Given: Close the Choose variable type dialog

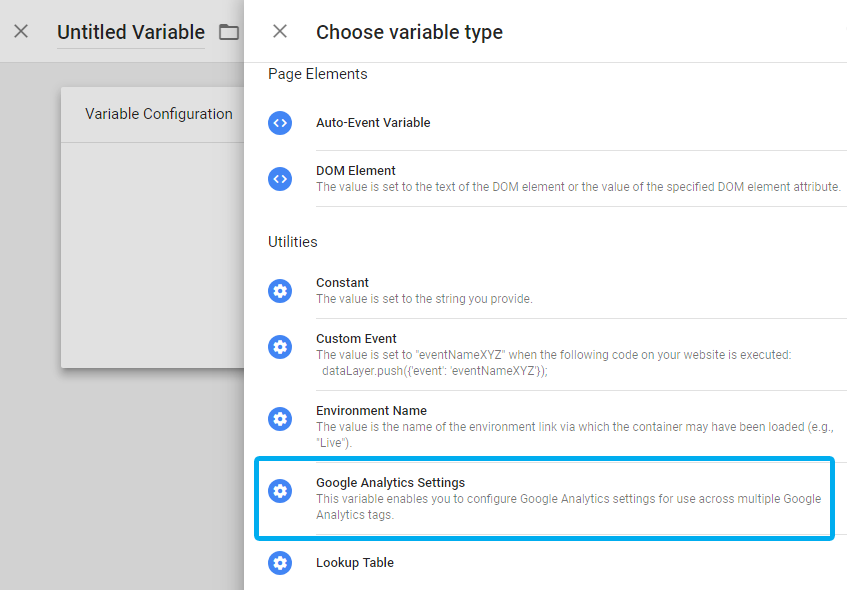Looking at the screenshot, I should (x=280, y=31).
